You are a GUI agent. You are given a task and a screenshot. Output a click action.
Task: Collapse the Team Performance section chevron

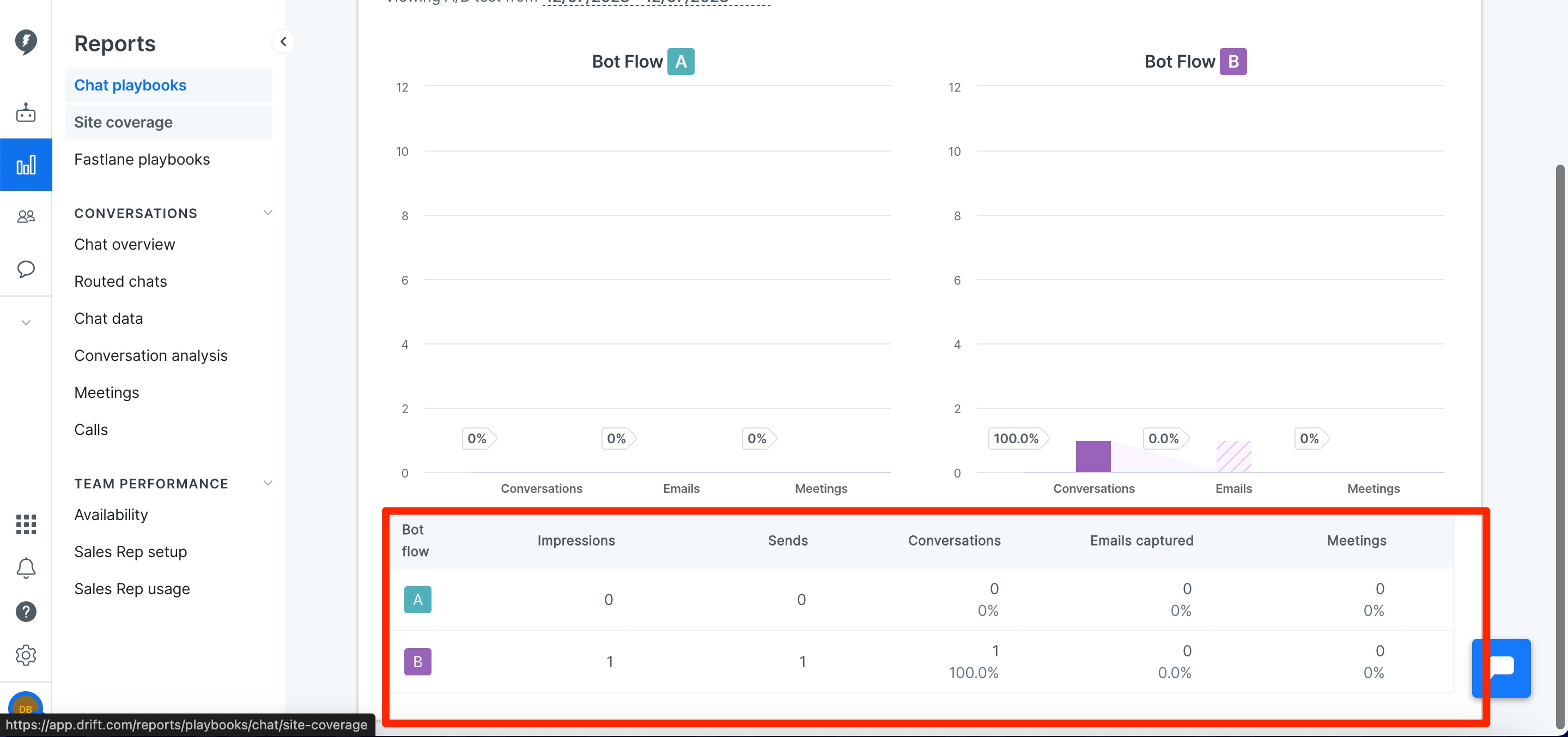click(x=267, y=483)
